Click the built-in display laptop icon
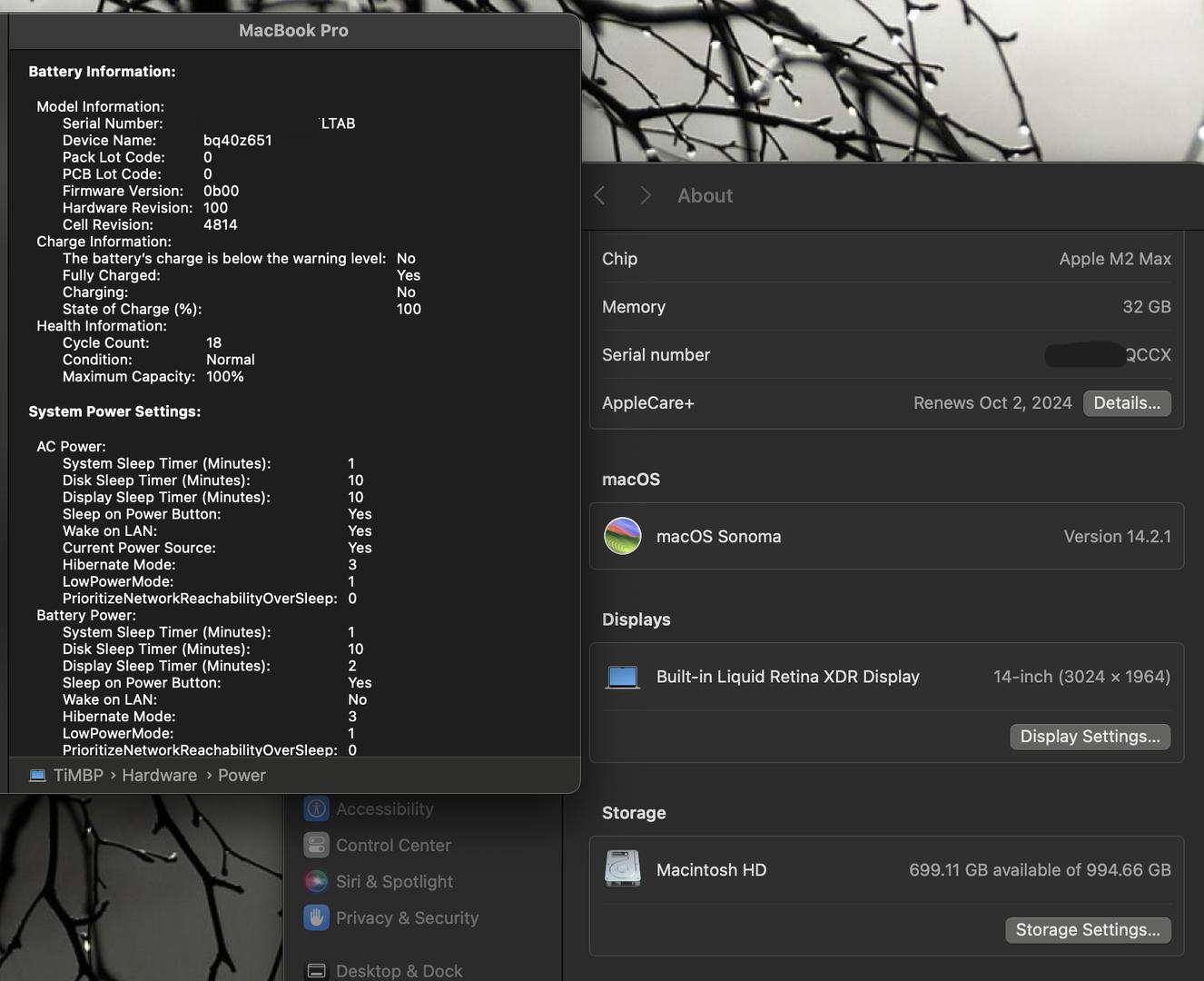The image size is (1204, 981). point(623,677)
